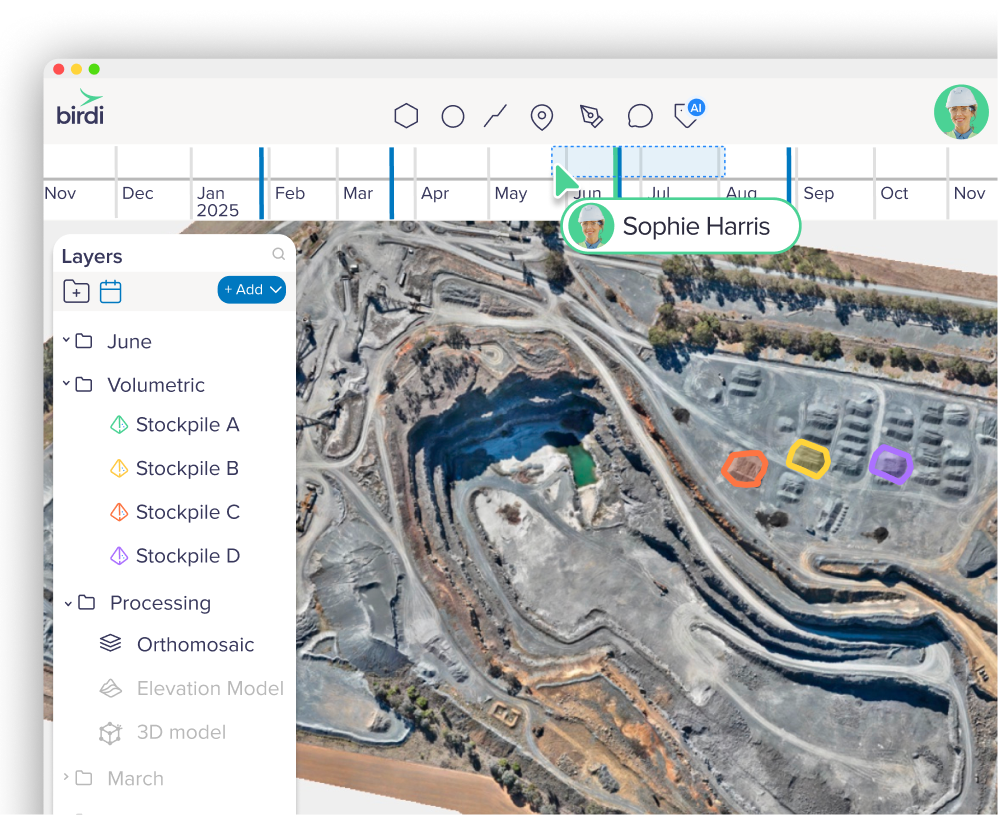
Task: Click the Layers panel heading
Action: (92, 256)
